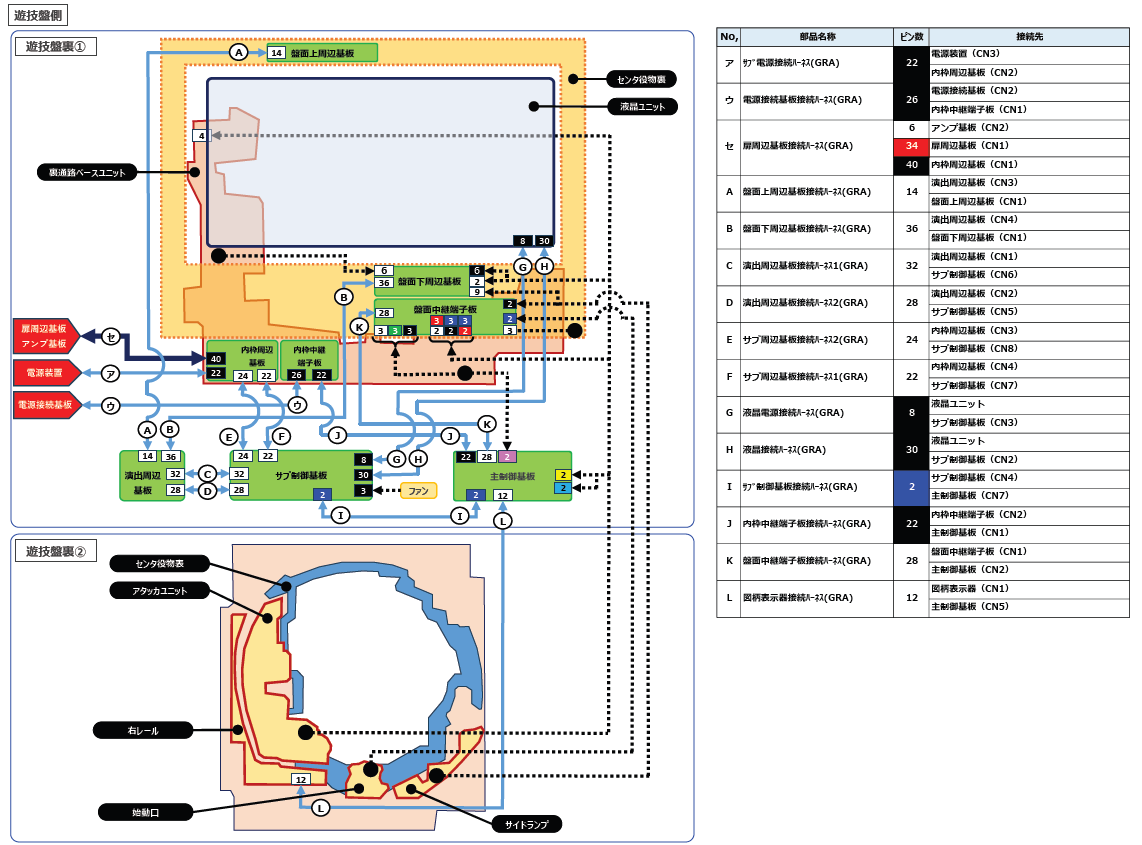Click circled C marker between 演出周辺 and サブ制御
1142x845 pixels.
208,474
